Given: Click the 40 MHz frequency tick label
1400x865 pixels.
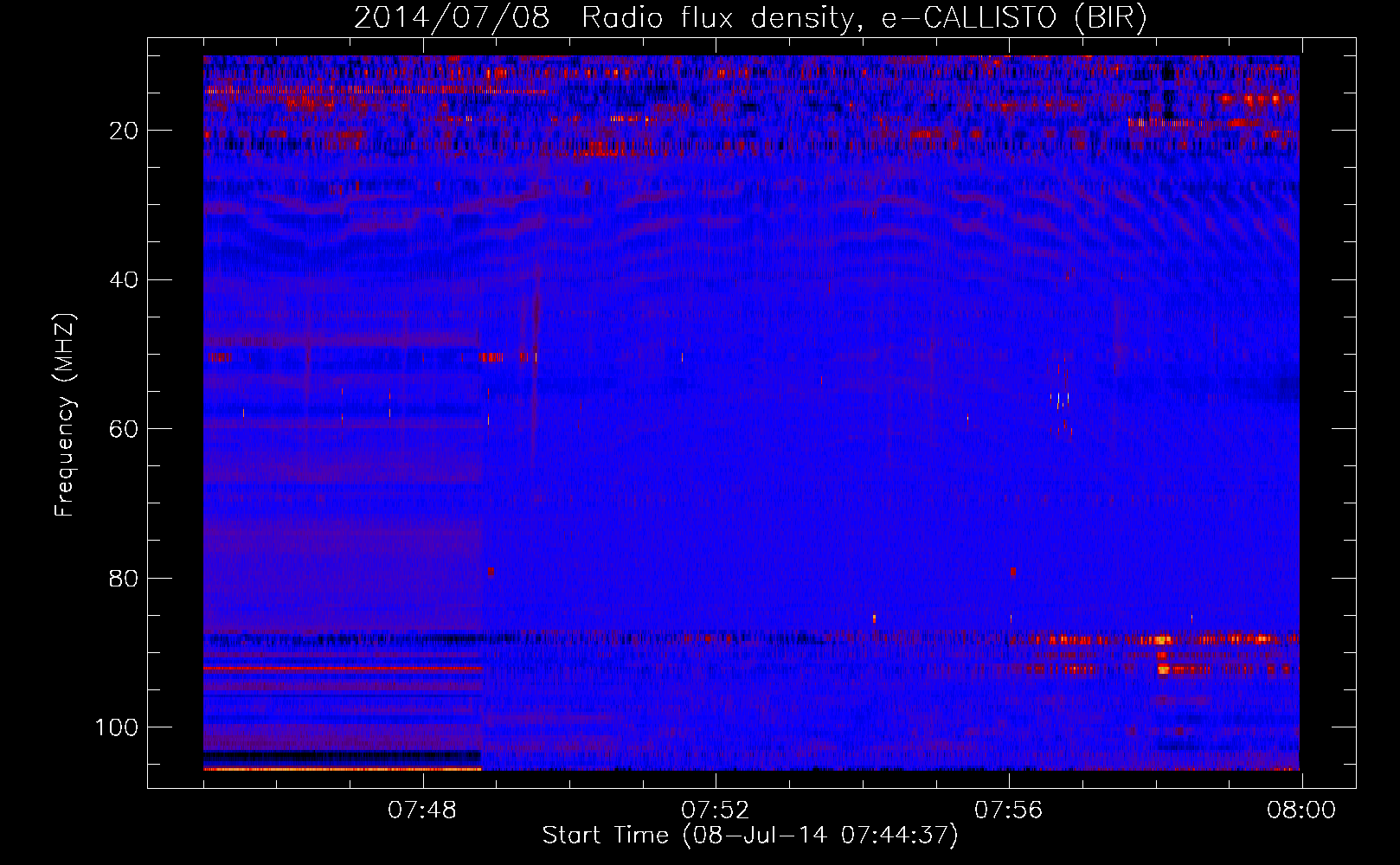Looking at the screenshot, I should coord(124,280).
